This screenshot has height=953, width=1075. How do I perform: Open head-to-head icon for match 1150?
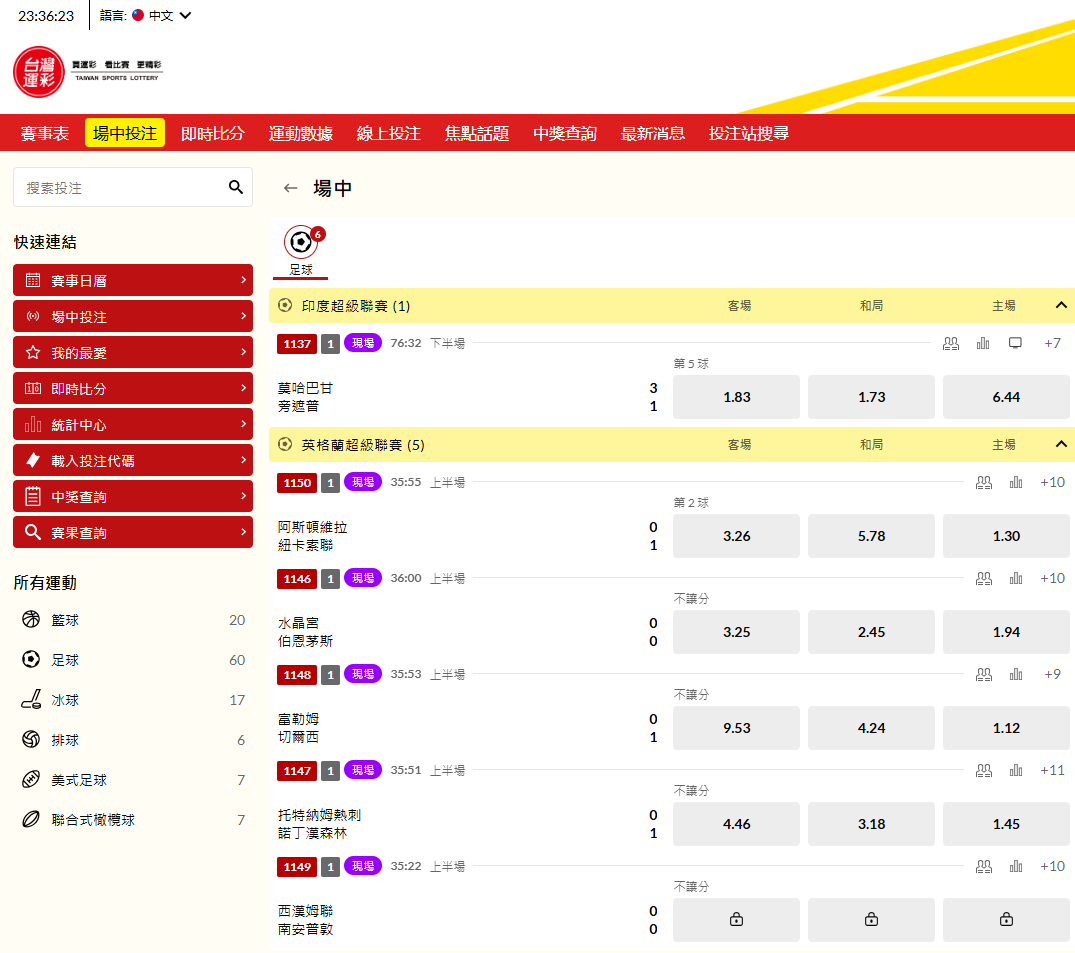point(984,483)
